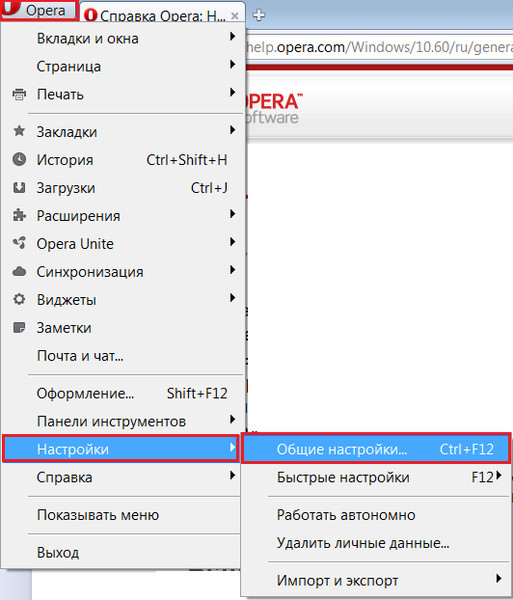This screenshot has height=600, width=513.
Task: Expand the Быстрые настройки F12 arrow
Action: [498, 476]
